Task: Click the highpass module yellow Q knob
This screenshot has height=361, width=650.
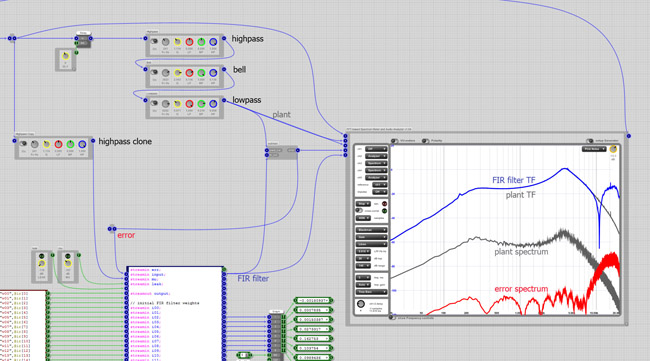Action: tap(177, 42)
